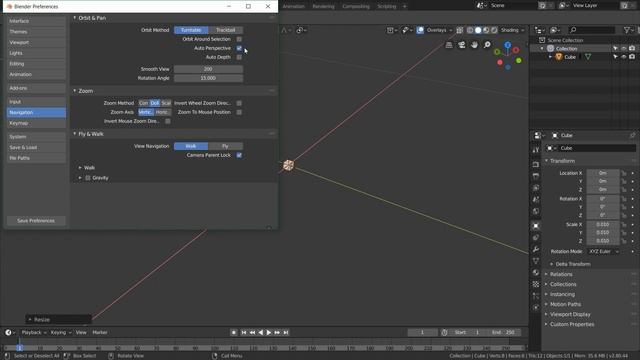Click the outliner filter funnel icon
Viewport: 640px width, 360px height.
(627, 30)
